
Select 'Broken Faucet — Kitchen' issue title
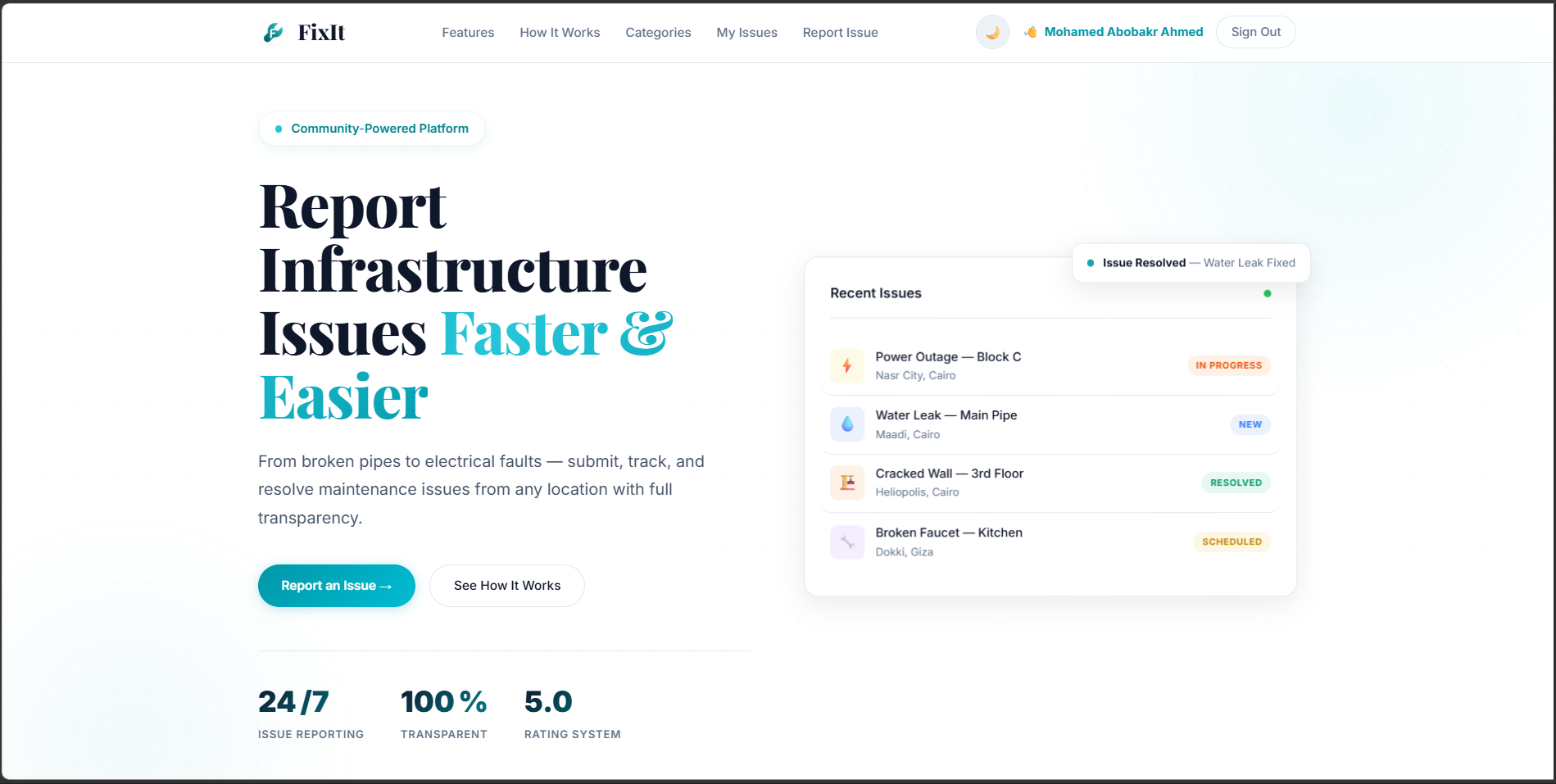pos(949,532)
